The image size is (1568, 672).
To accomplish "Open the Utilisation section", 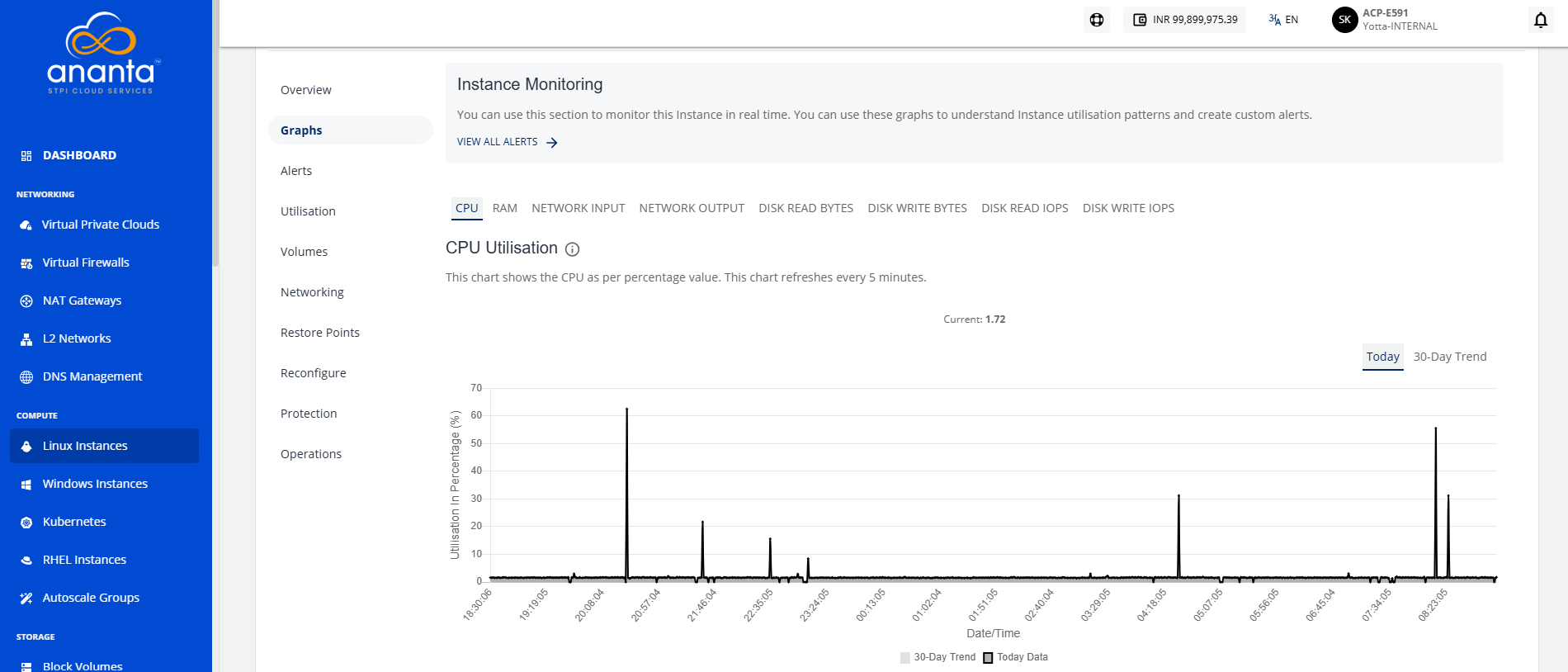I will tap(308, 211).
